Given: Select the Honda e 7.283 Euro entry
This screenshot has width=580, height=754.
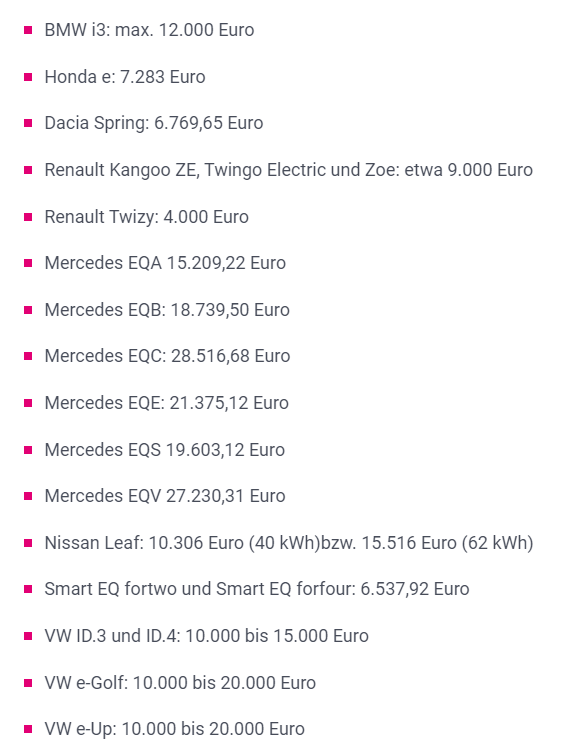Looking at the screenshot, I should click(x=125, y=77).
